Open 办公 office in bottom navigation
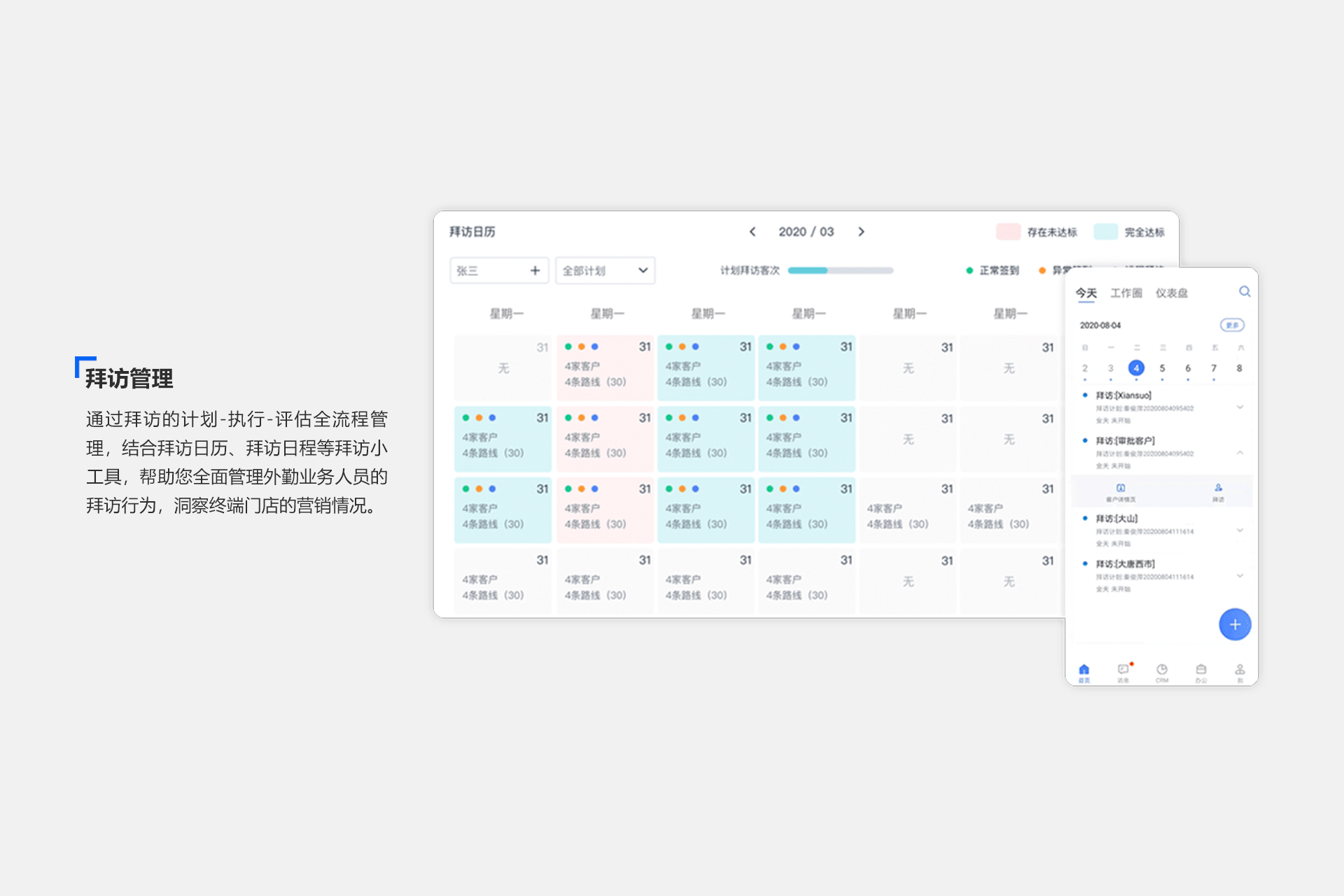 coord(1201,673)
